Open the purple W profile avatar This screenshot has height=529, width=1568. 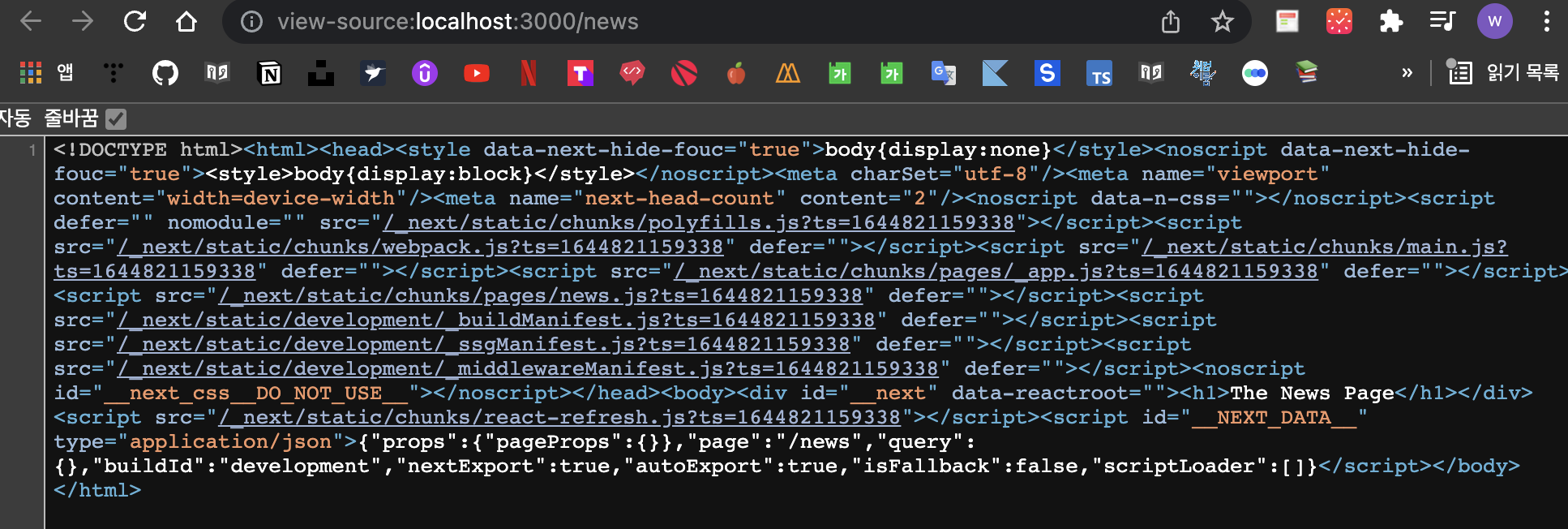pos(1495,22)
